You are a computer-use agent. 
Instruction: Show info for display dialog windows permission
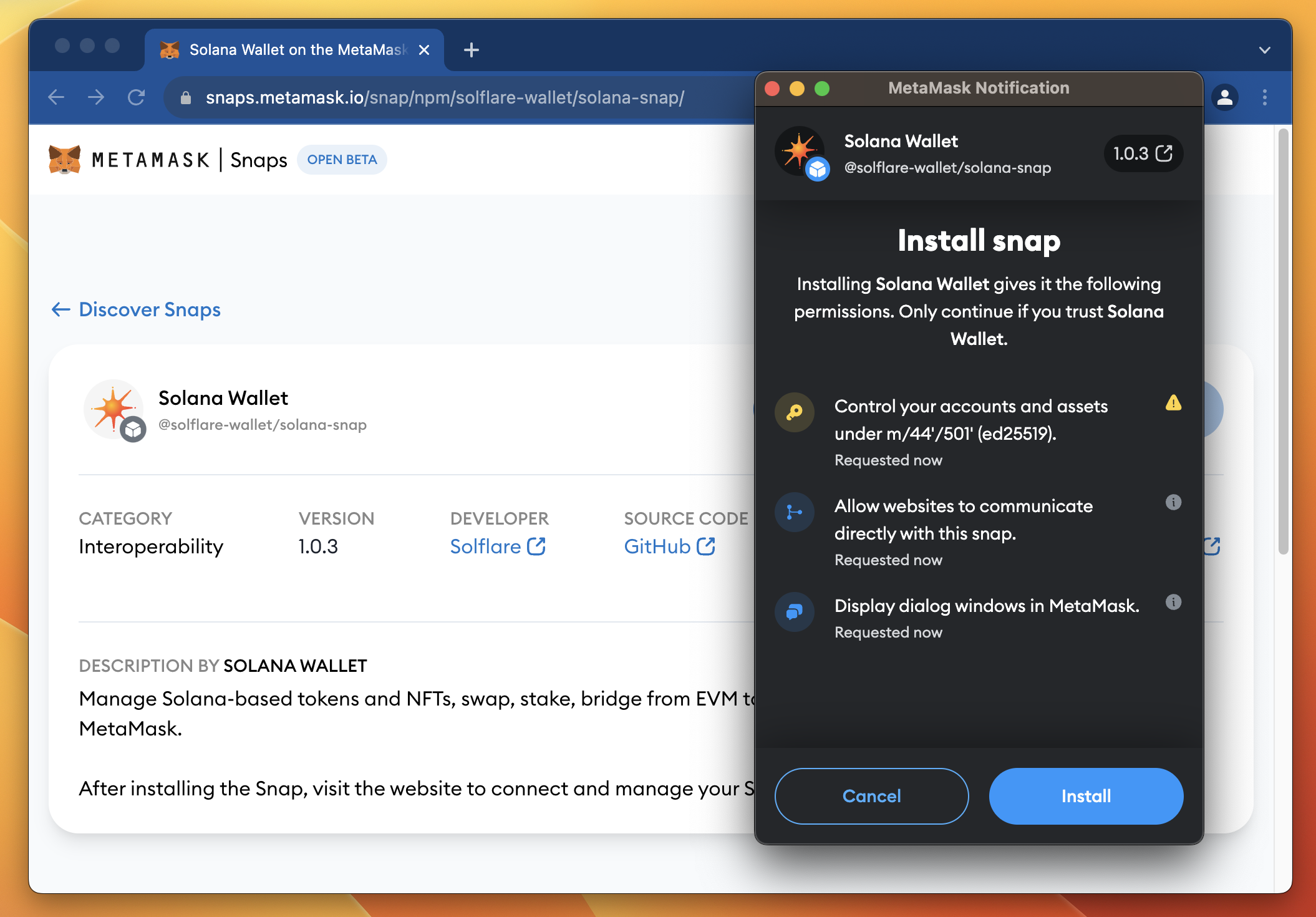tap(1173, 602)
